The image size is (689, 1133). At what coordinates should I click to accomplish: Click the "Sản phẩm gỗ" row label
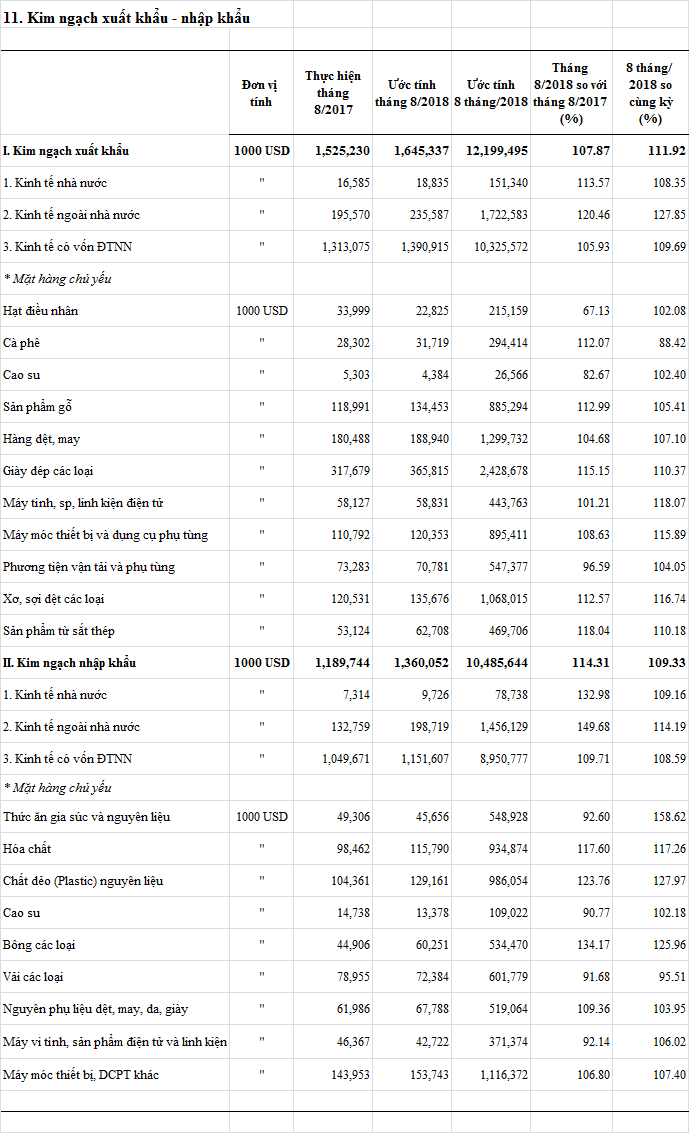[38, 407]
